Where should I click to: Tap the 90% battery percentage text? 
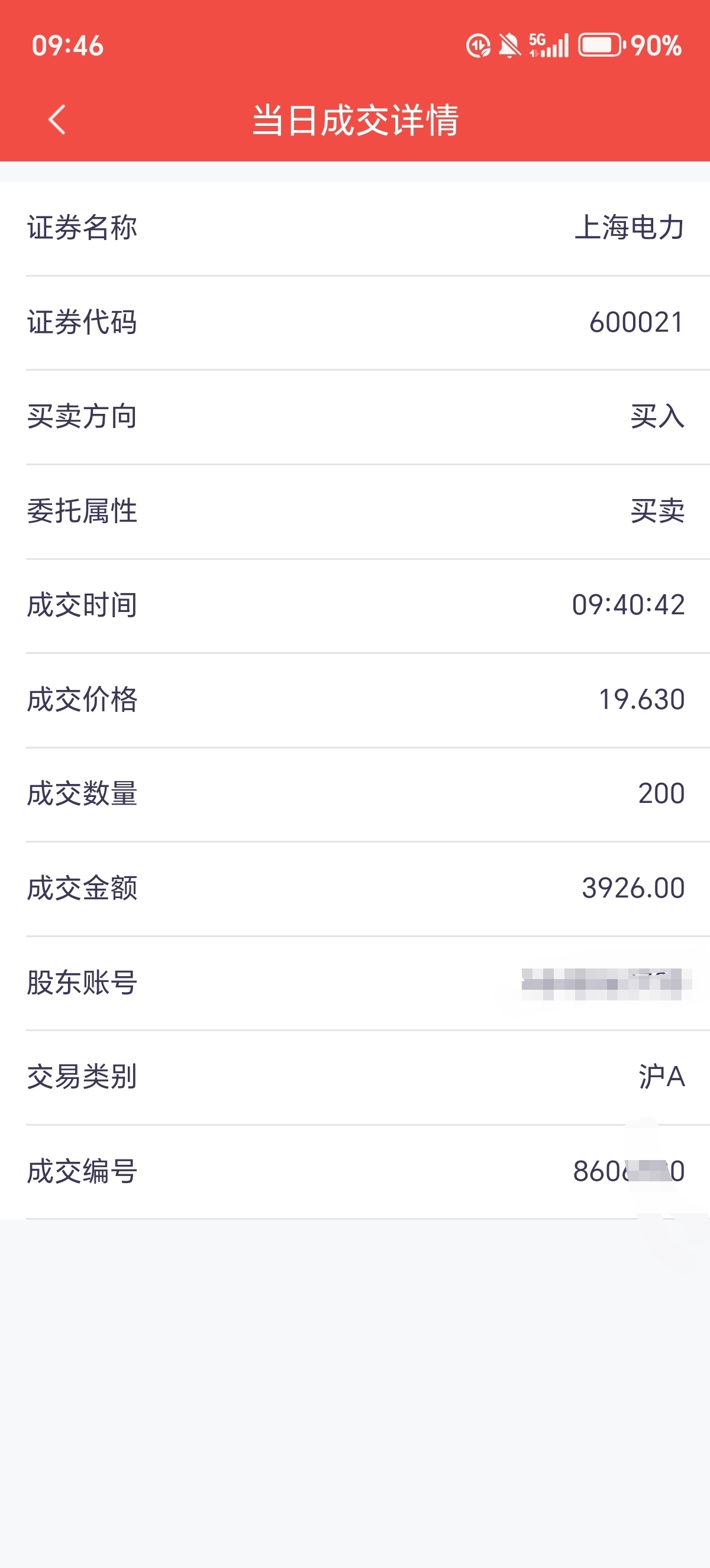pyautogui.click(x=656, y=46)
